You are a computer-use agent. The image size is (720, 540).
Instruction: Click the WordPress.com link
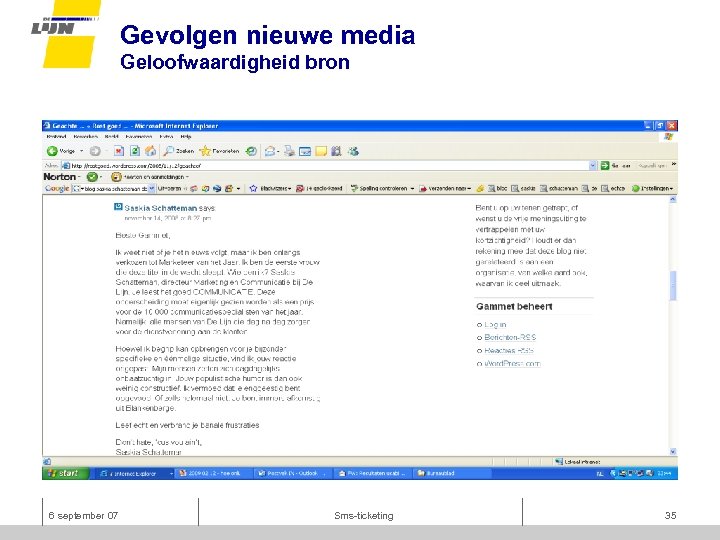coord(512,363)
